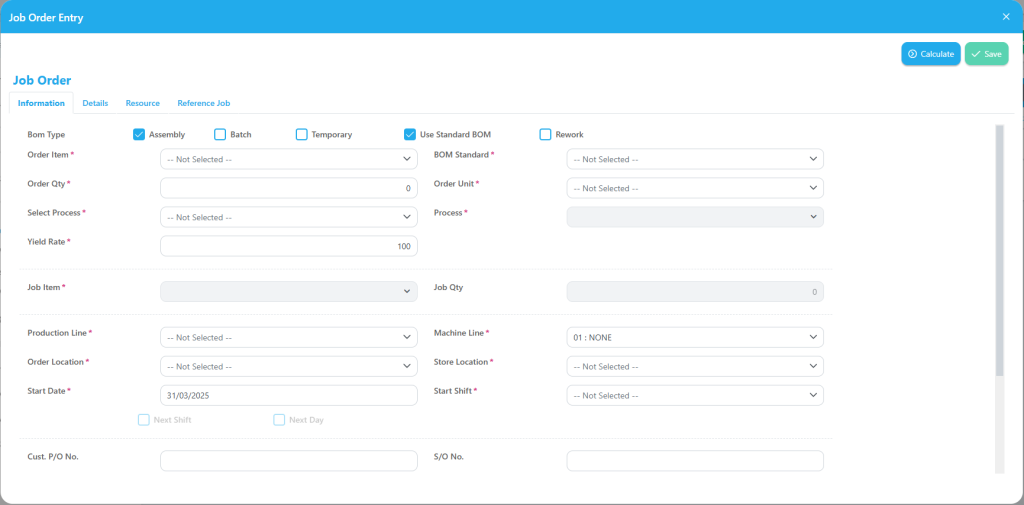Enable the Batch BOM type checkbox
The width and height of the screenshot is (1024, 505).
220,135
